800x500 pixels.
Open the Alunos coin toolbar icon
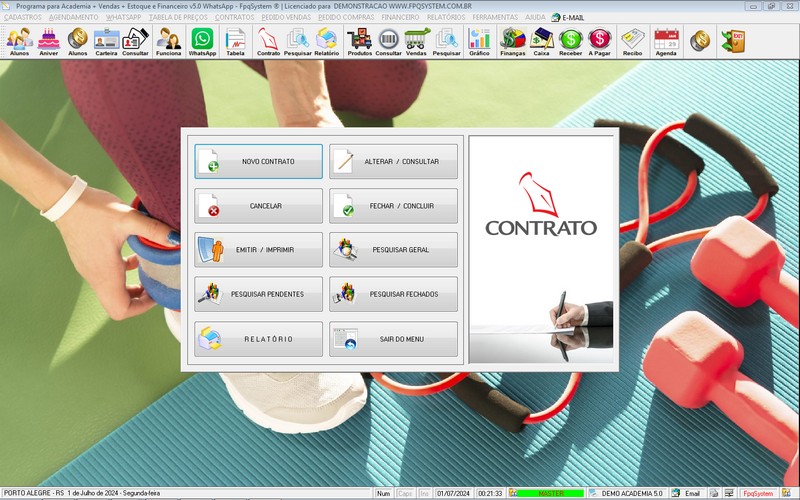(78, 41)
